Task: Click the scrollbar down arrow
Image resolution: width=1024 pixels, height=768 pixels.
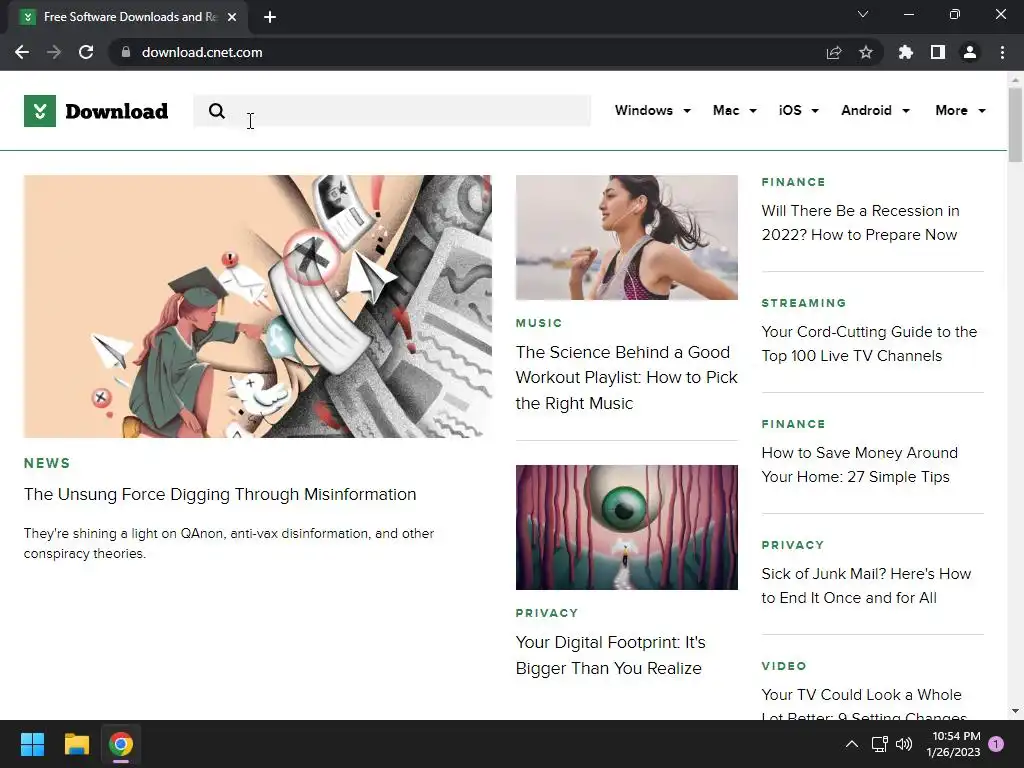Action: tap(1015, 711)
